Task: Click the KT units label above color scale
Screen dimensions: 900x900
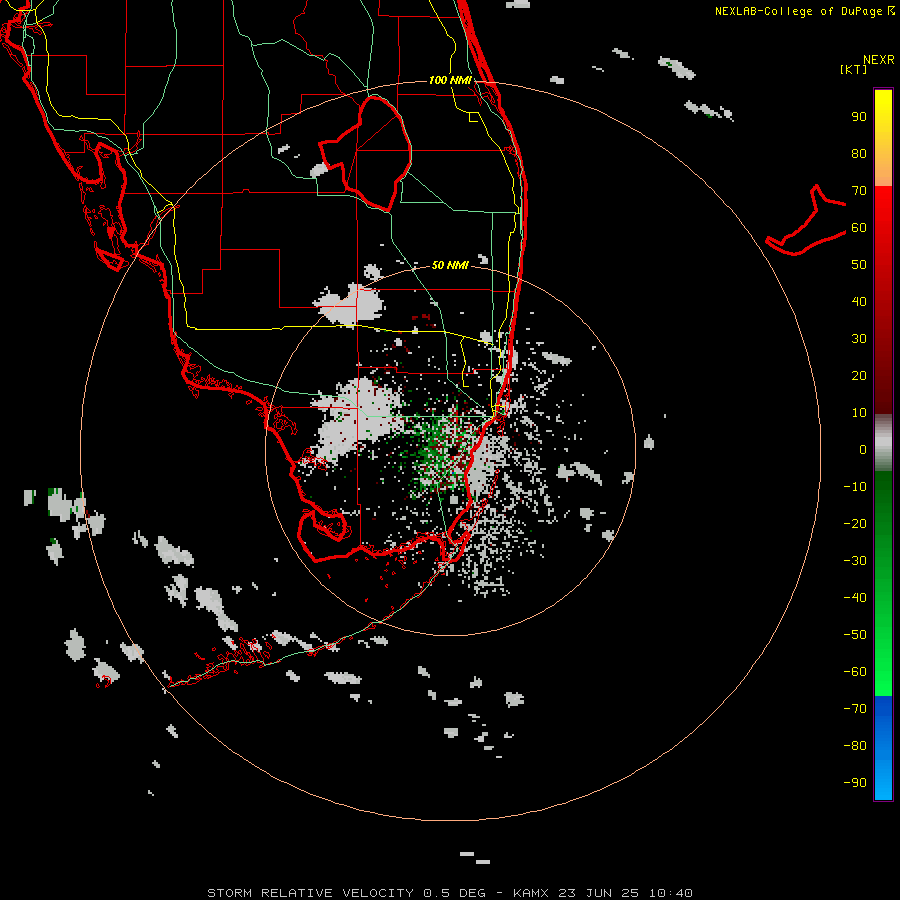Action: pos(854,69)
